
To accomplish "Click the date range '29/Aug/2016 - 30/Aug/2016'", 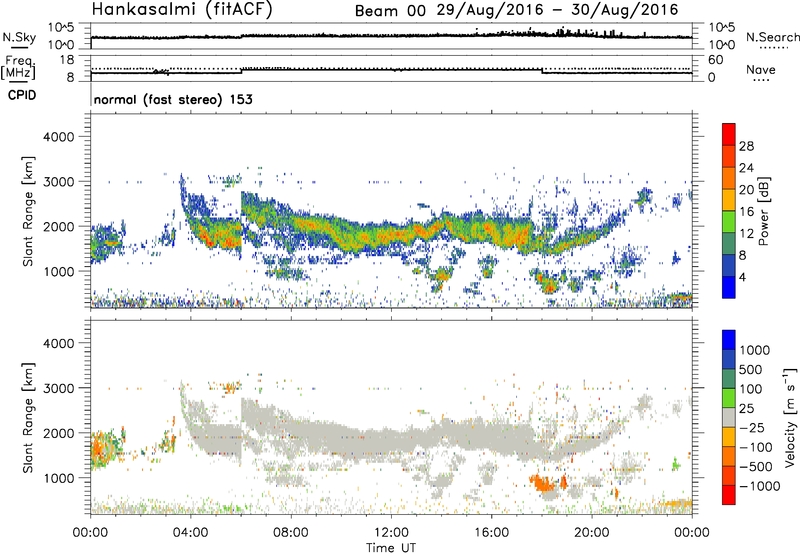I will 558,10.
